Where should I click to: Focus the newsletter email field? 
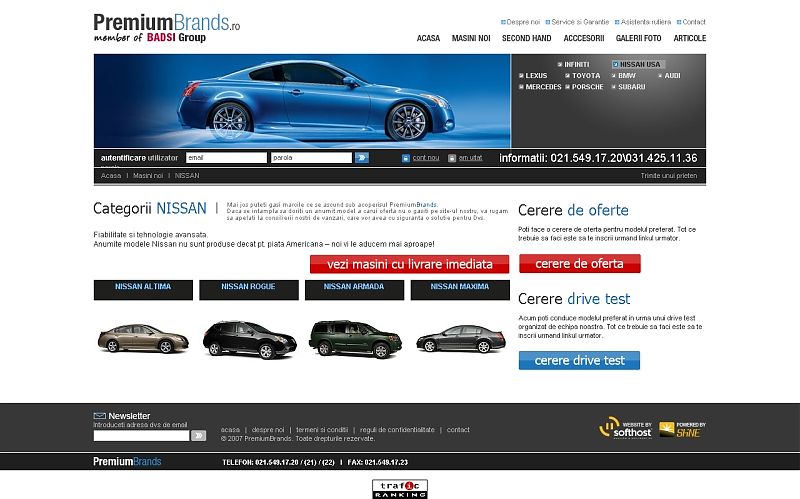(141, 436)
